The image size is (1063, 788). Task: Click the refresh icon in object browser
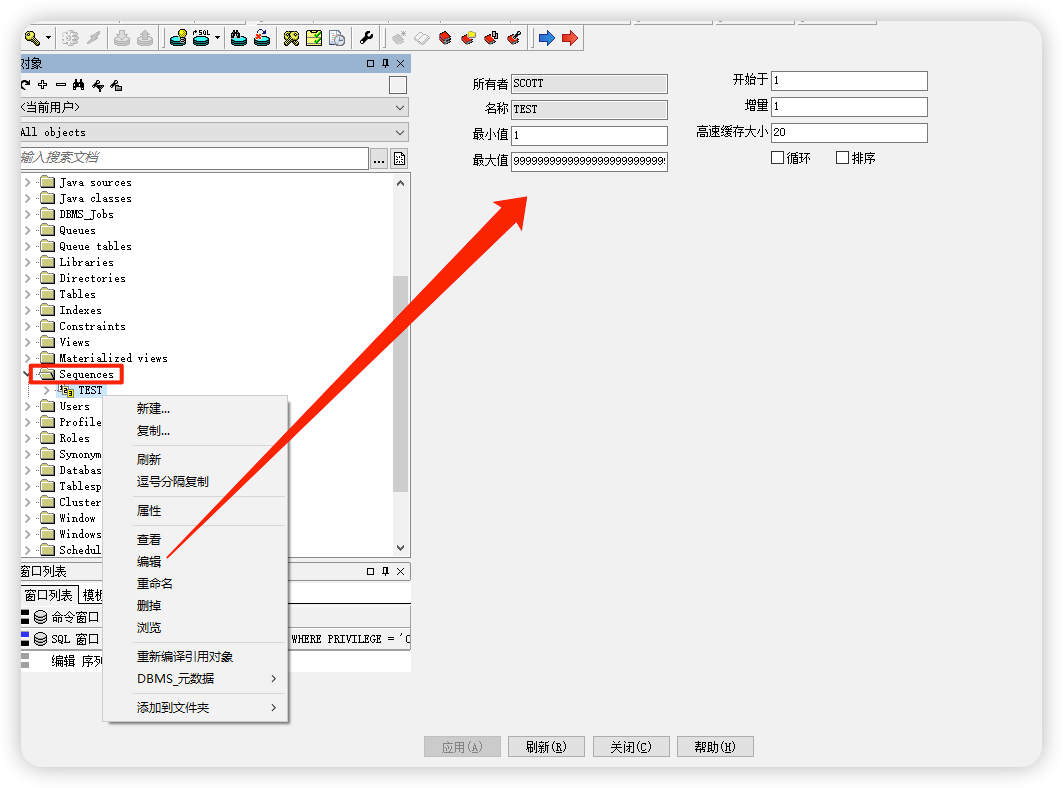[25, 85]
